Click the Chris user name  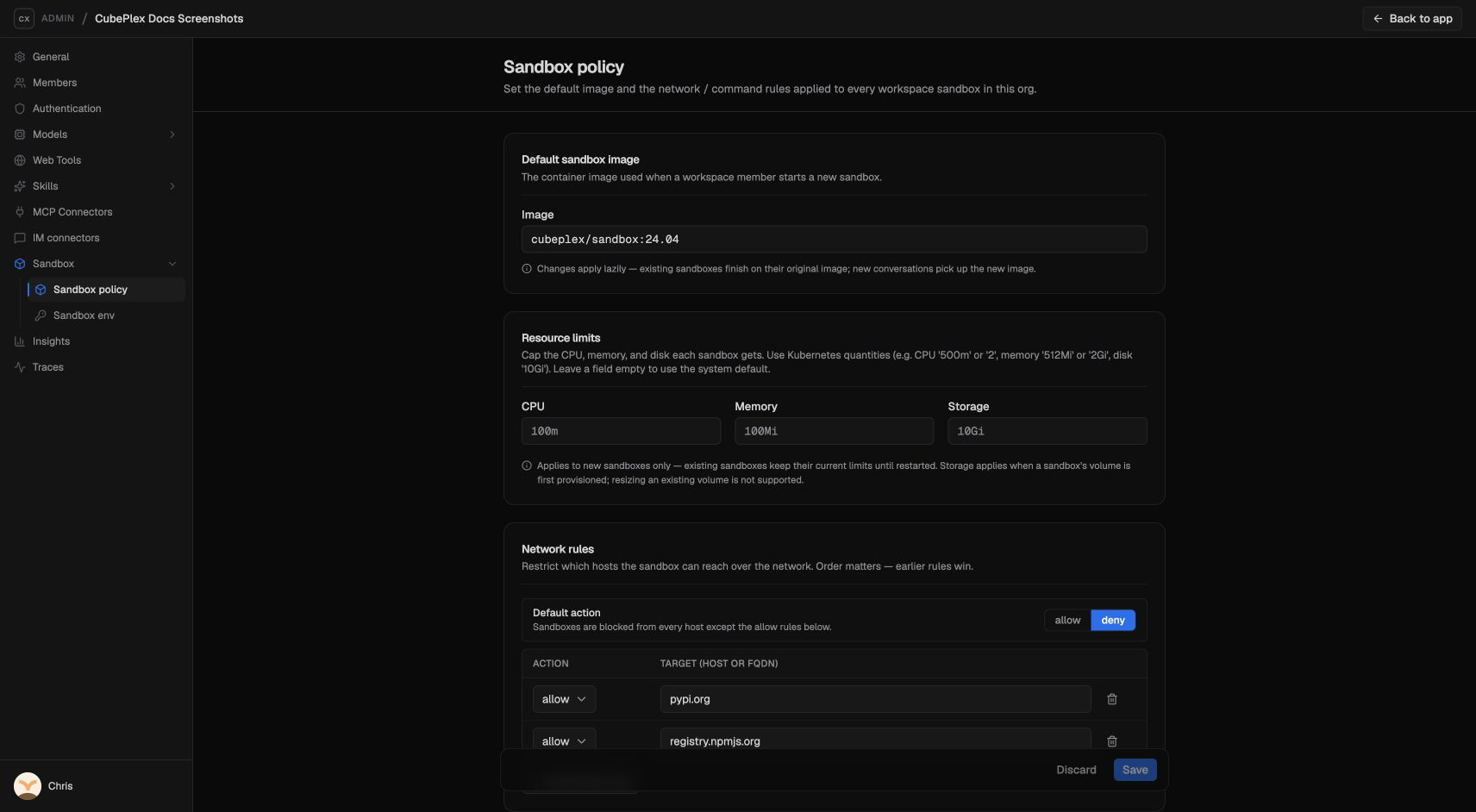[60, 786]
